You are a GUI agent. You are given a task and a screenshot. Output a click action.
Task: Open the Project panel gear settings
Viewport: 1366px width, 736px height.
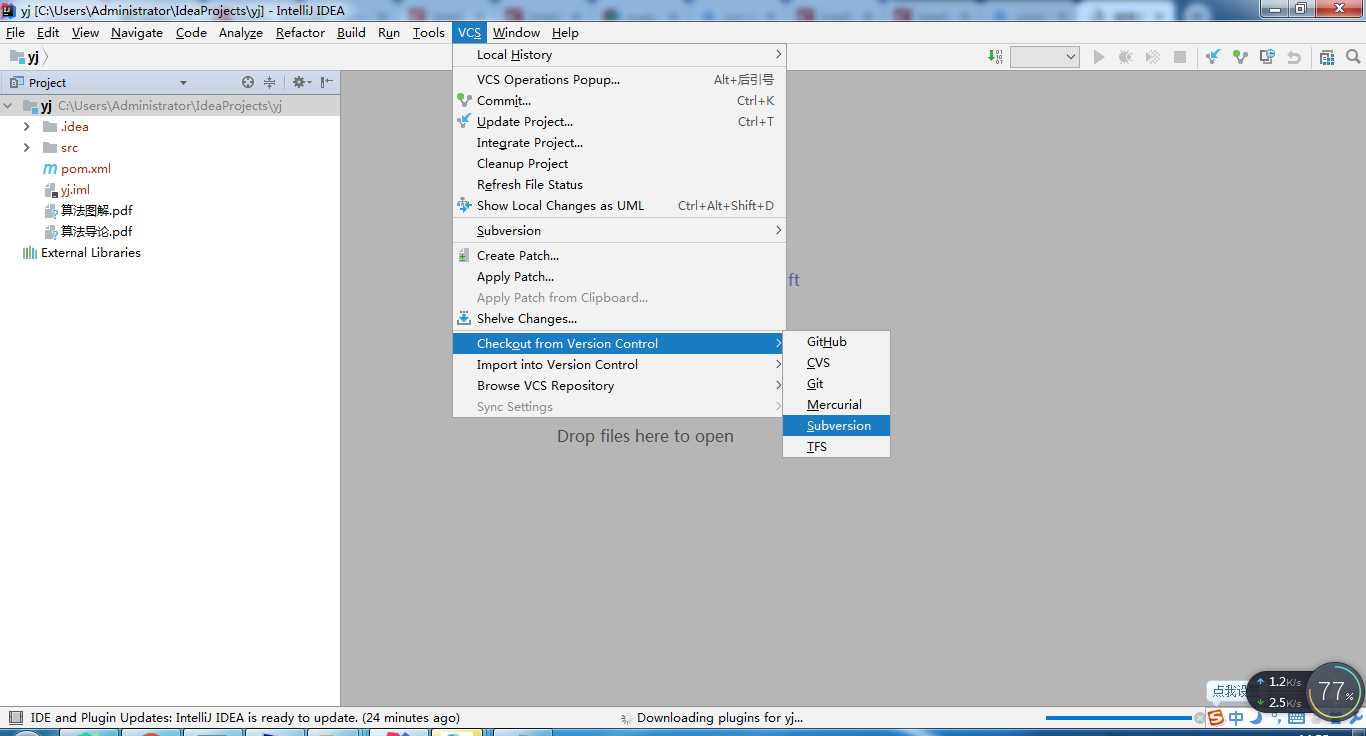(300, 82)
